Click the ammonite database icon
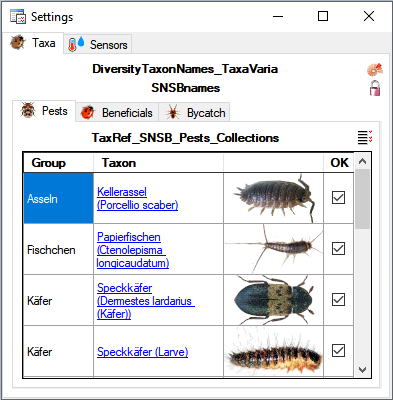 [x=375, y=70]
